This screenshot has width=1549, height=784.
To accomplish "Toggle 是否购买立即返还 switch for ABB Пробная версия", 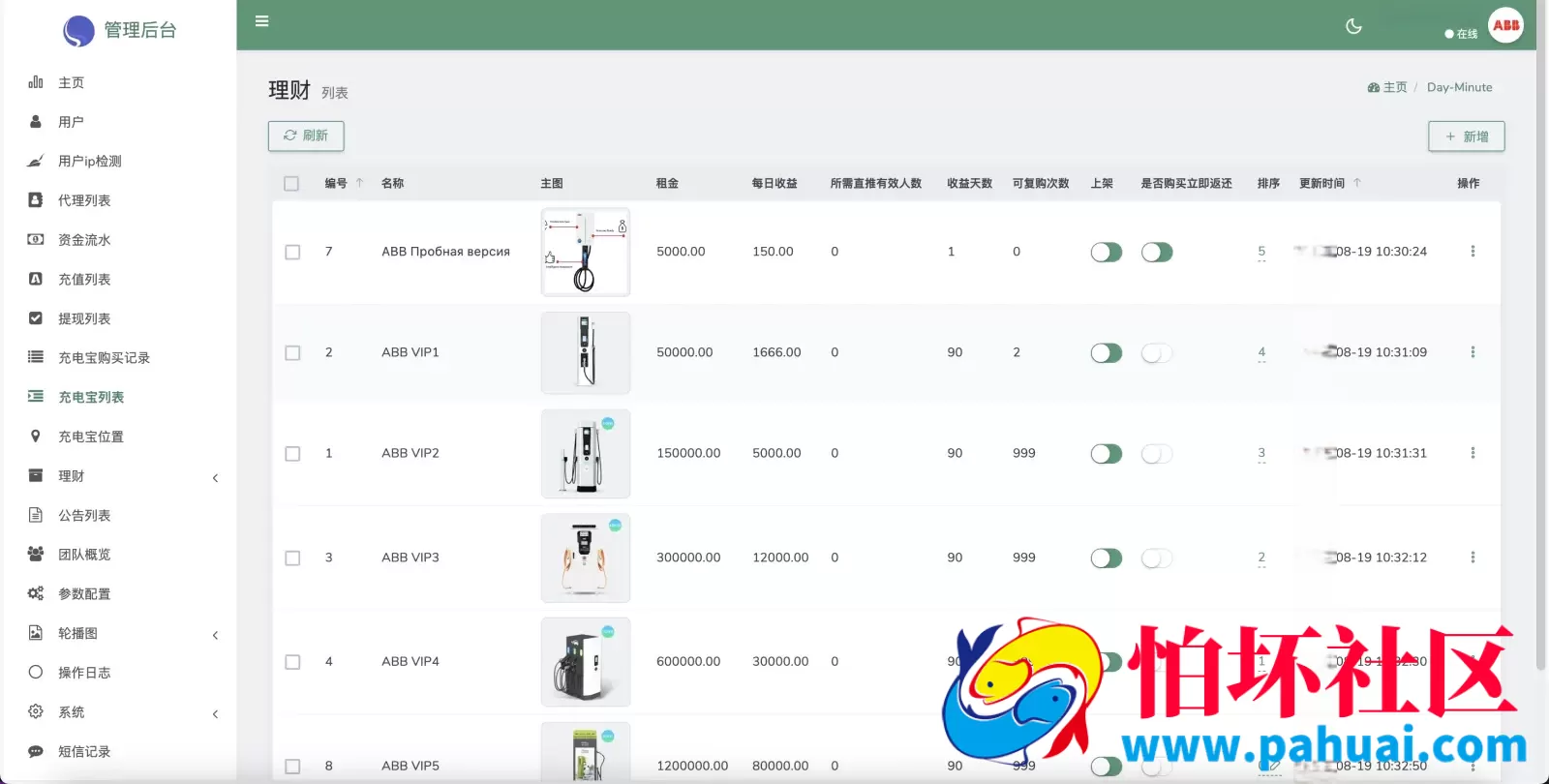I will [x=1157, y=253].
